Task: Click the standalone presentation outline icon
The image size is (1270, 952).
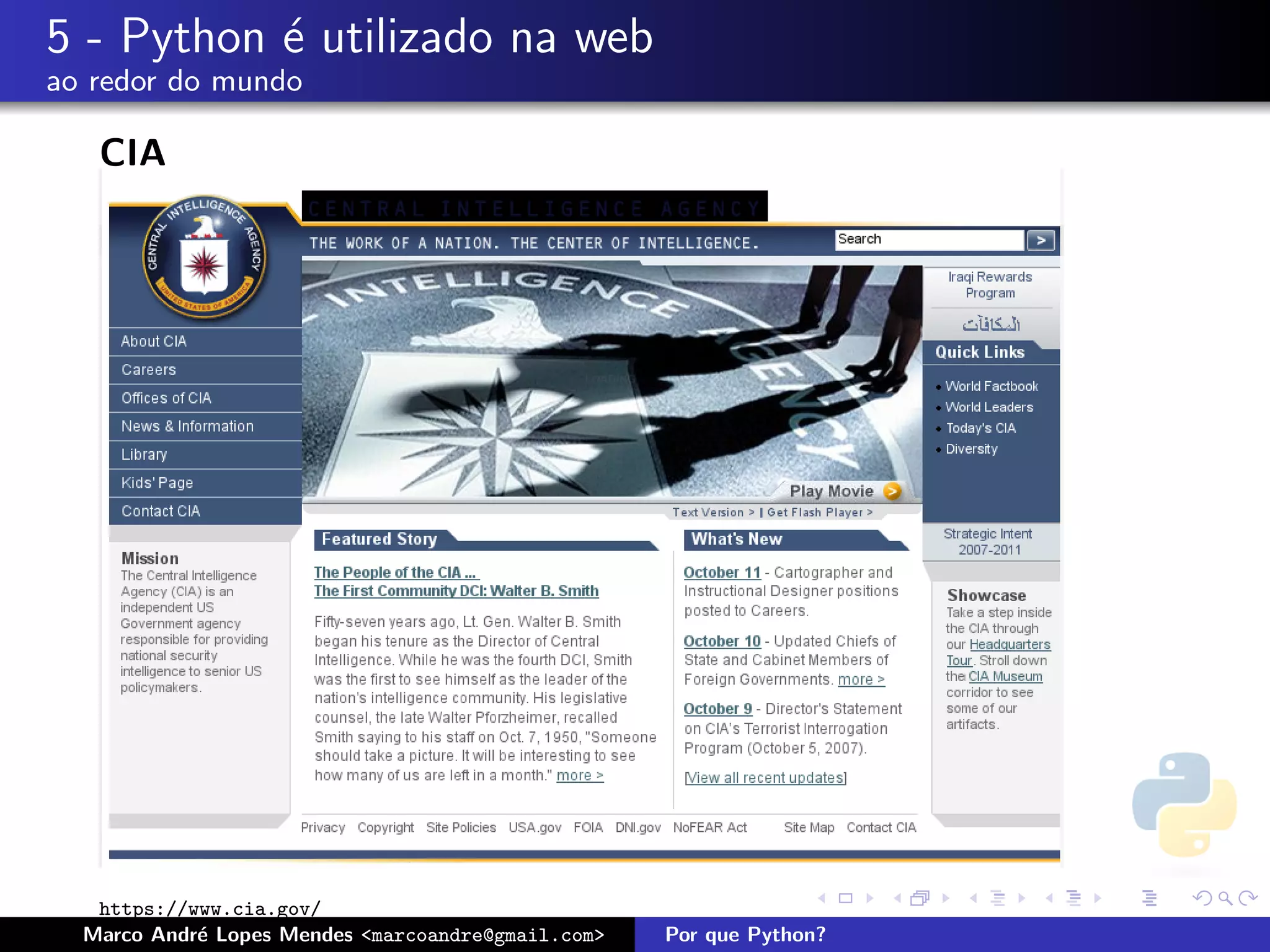Action: click(1149, 898)
